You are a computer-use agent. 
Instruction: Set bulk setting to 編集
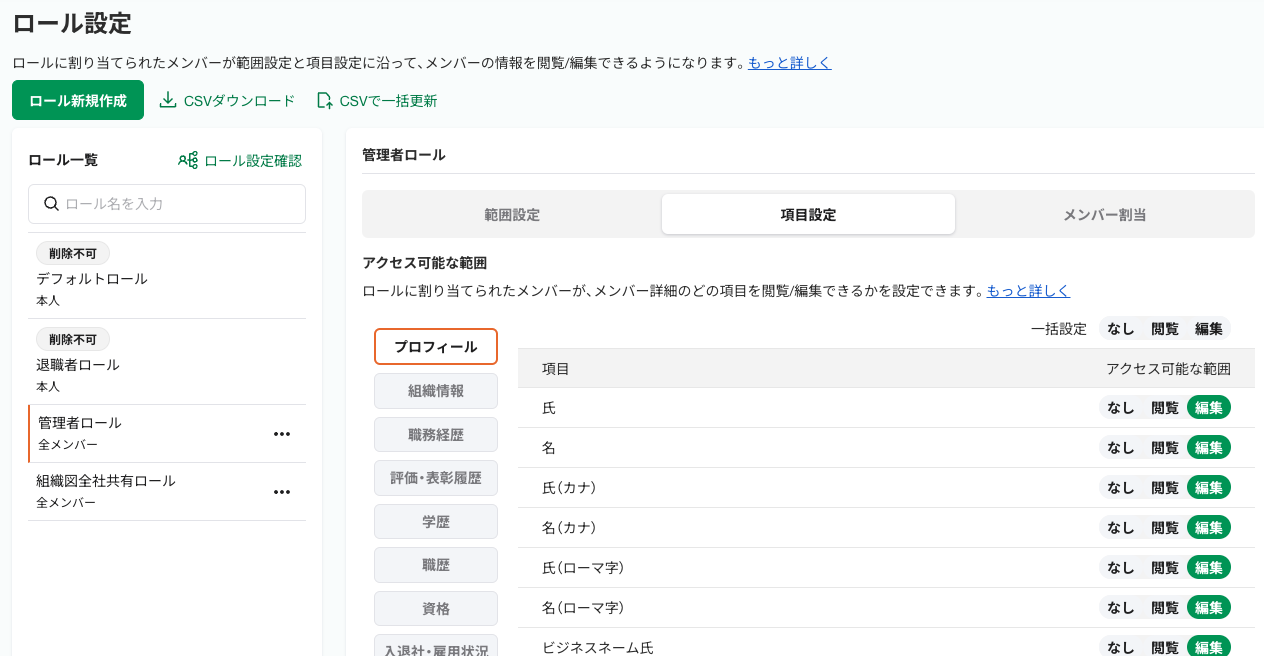click(1209, 328)
